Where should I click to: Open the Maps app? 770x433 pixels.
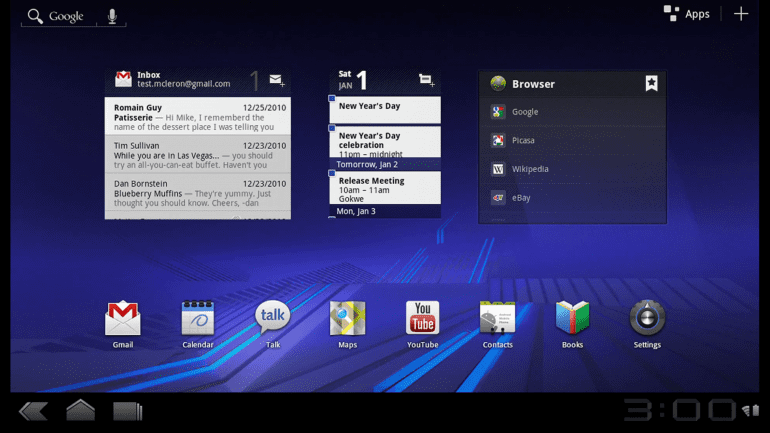(x=348, y=319)
